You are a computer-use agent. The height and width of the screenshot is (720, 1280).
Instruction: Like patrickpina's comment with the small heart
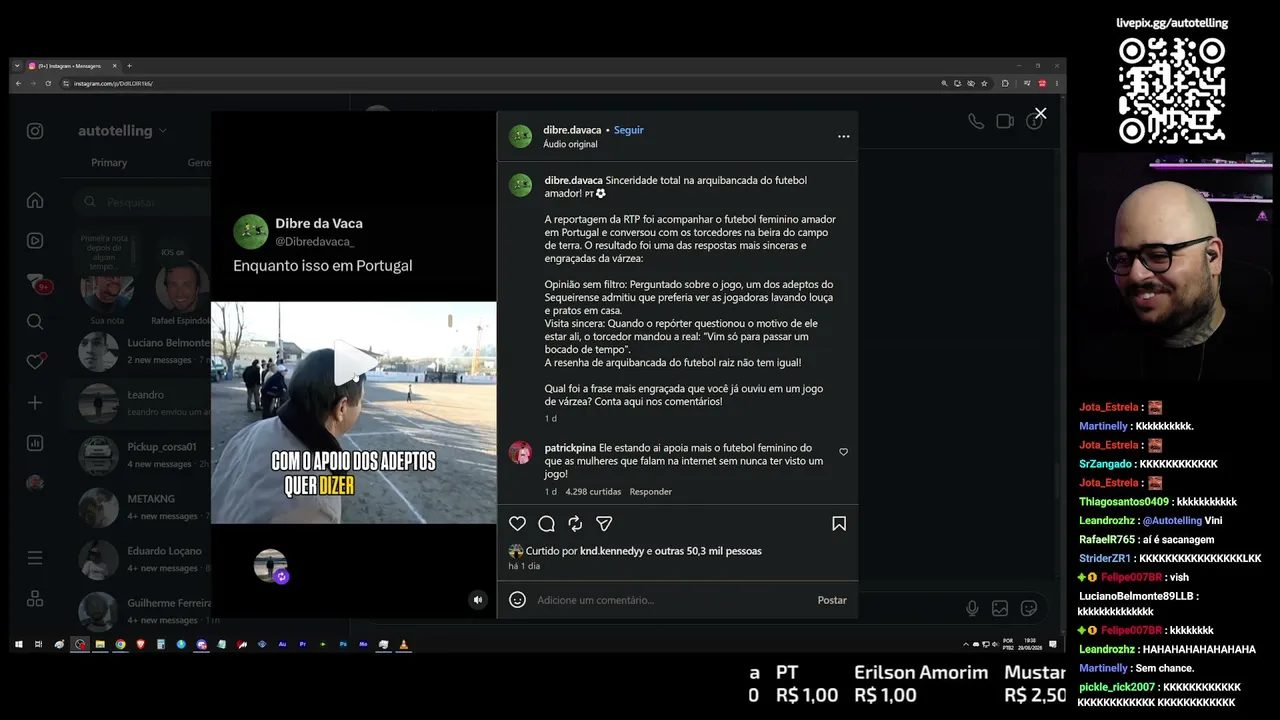pos(843,452)
